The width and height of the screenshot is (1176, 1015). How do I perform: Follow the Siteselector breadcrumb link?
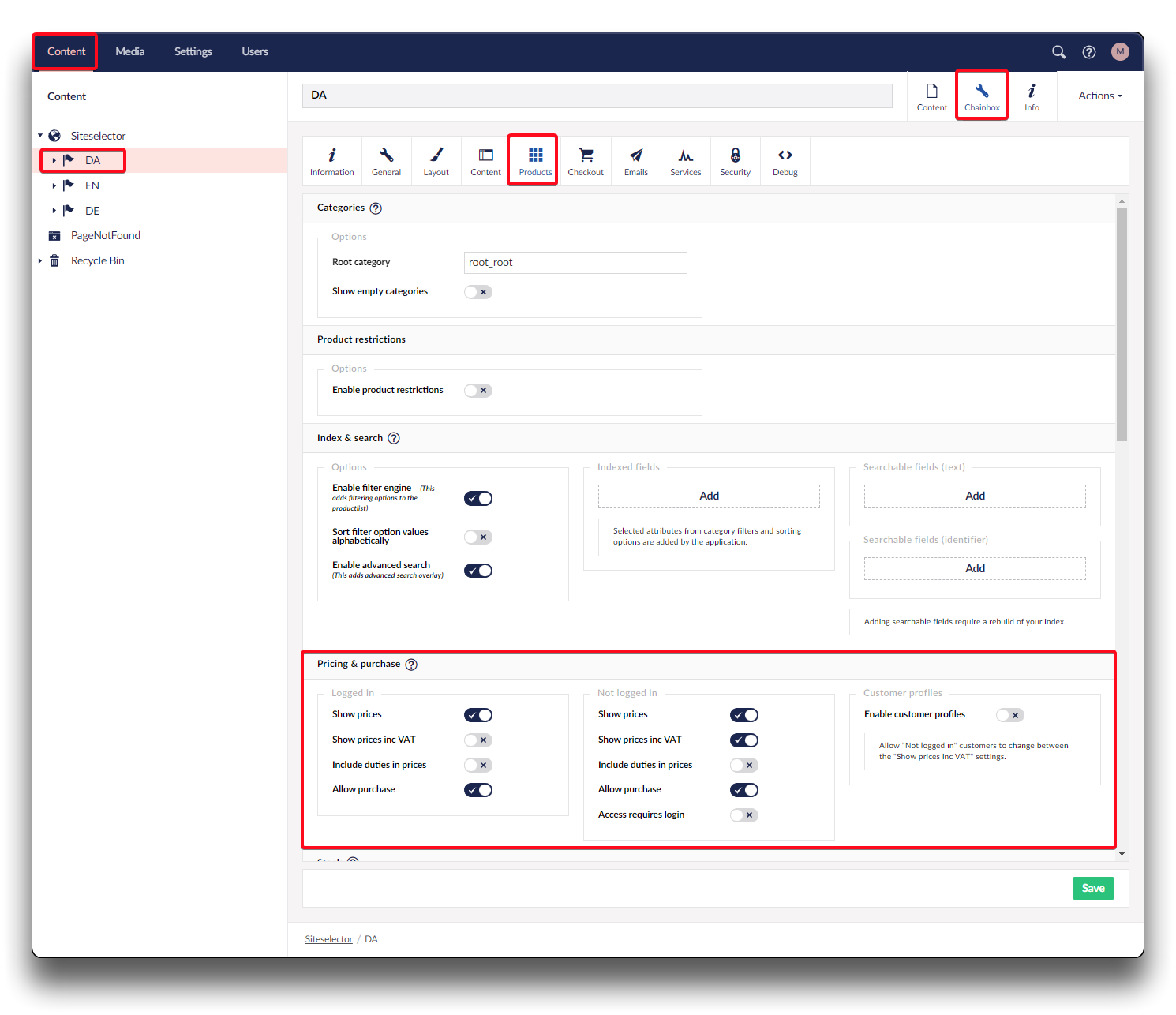pos(328,939)
